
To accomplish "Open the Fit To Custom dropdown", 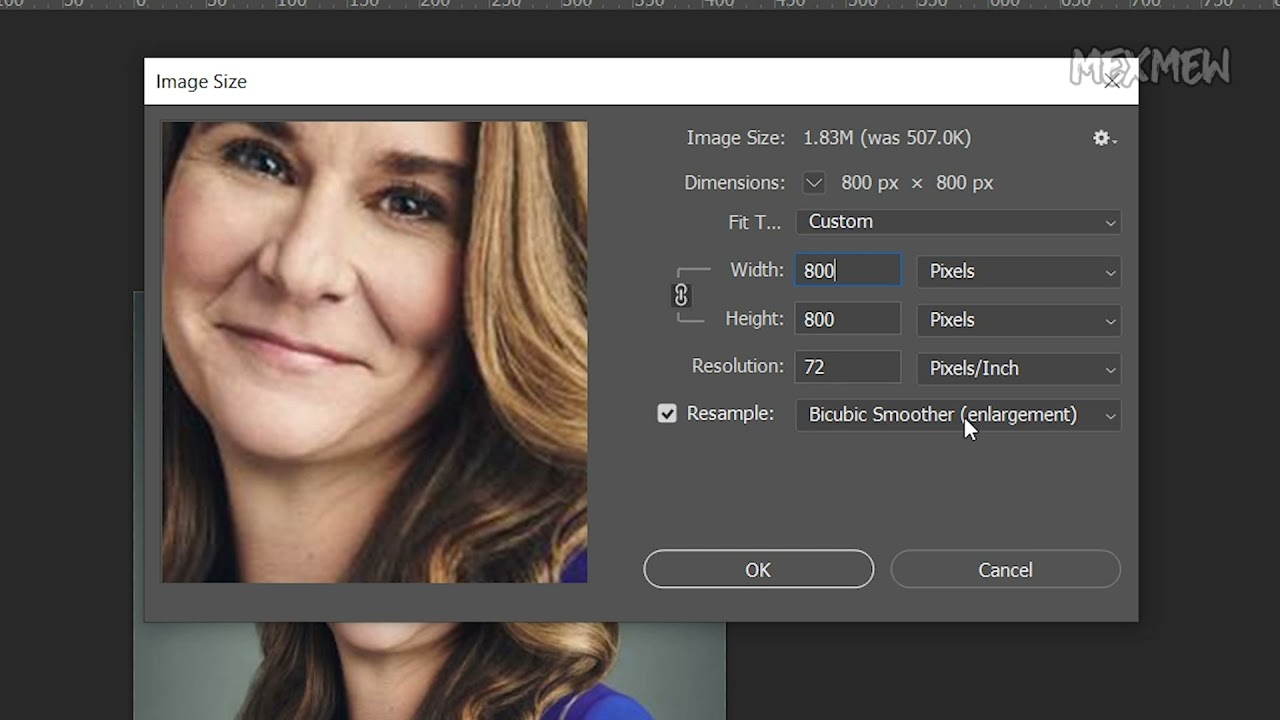I will 958,222.
